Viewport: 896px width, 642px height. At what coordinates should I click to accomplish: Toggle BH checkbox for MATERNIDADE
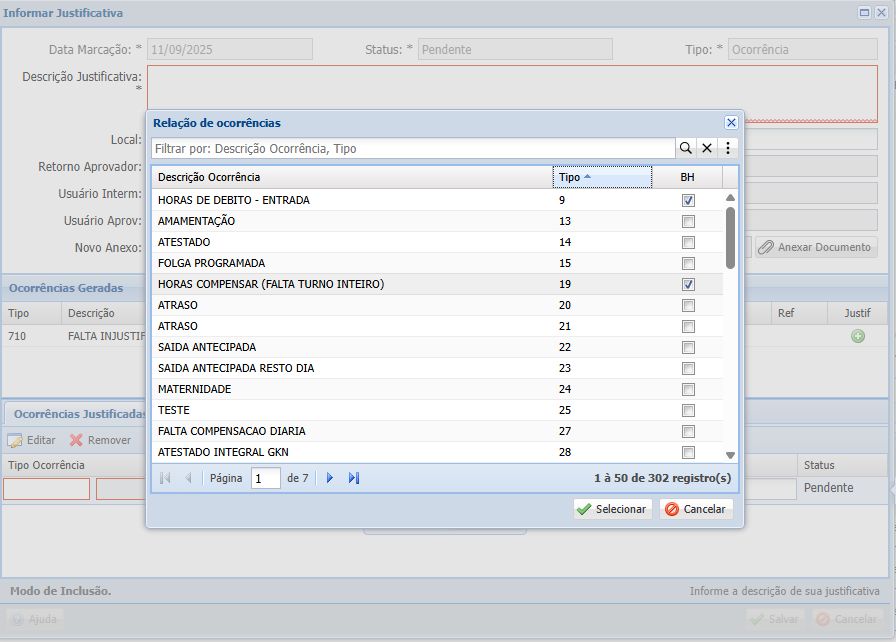pos(688,390)
